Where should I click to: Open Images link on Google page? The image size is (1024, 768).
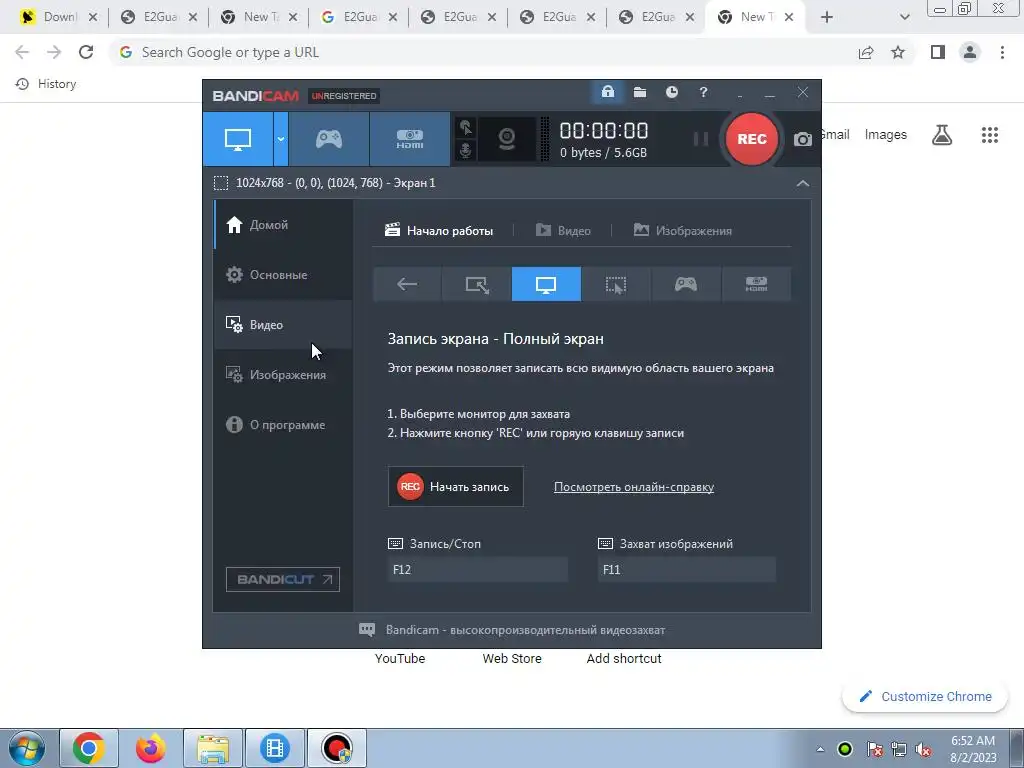pyautogui.click(x=886, y=135)
